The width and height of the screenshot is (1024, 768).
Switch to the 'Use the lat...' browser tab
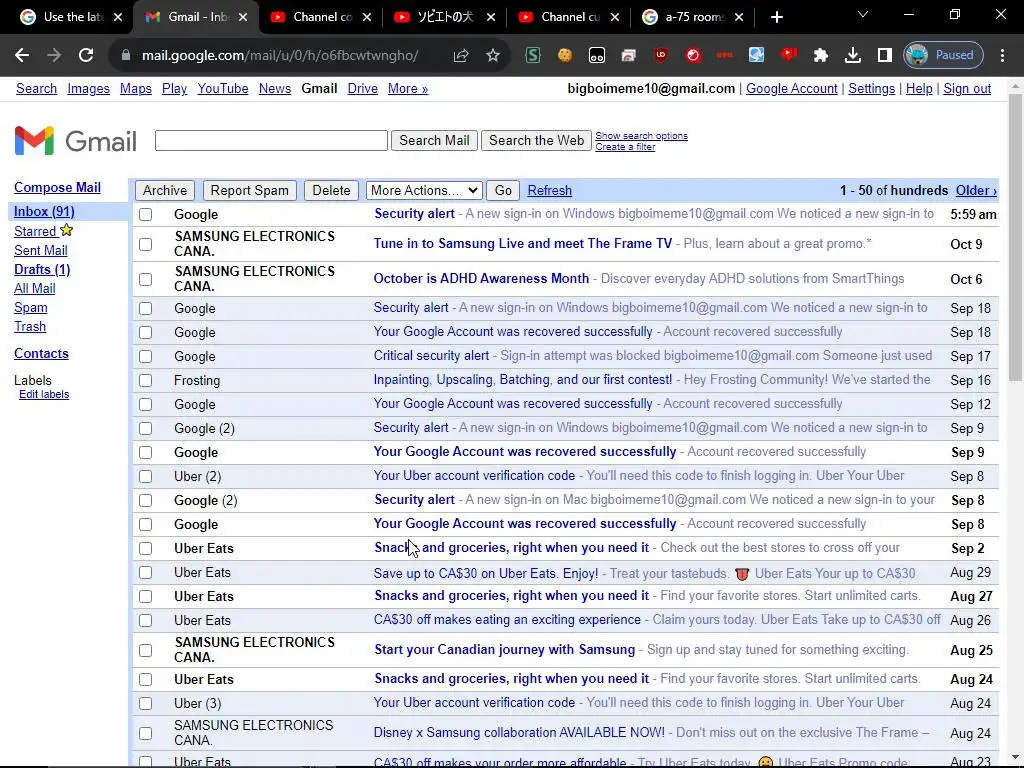(x=72, y=17)
